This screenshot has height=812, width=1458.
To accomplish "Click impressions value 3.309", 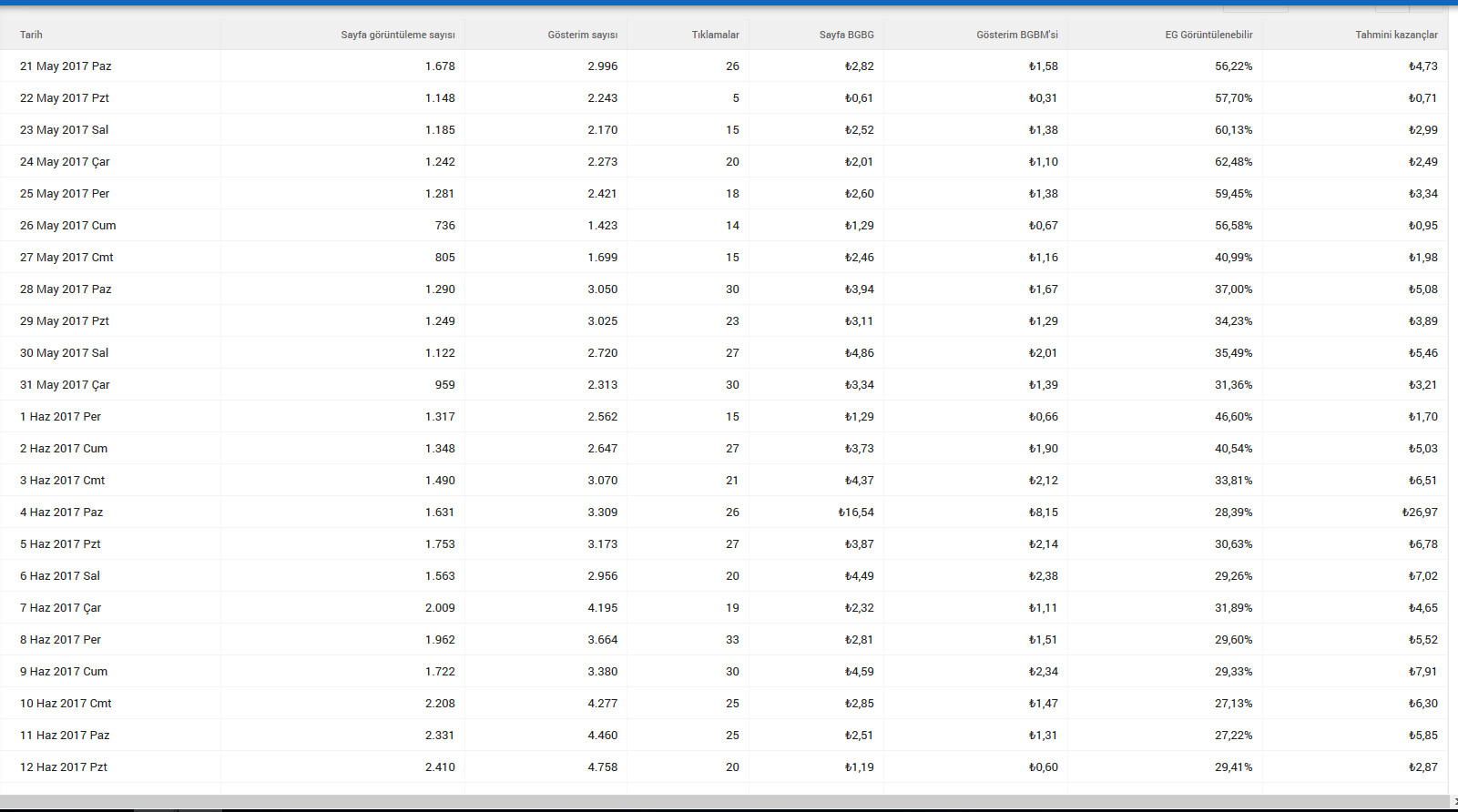I will [603, 513].
